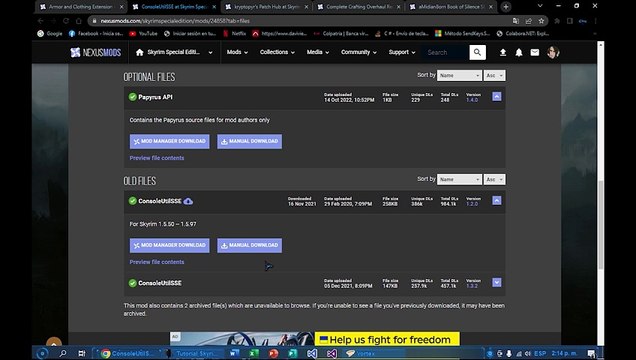The width and height of the screenshot is (636, 360).
Task: Open Optional Files Asc order dropdown
Action: (x=494, y=75)
